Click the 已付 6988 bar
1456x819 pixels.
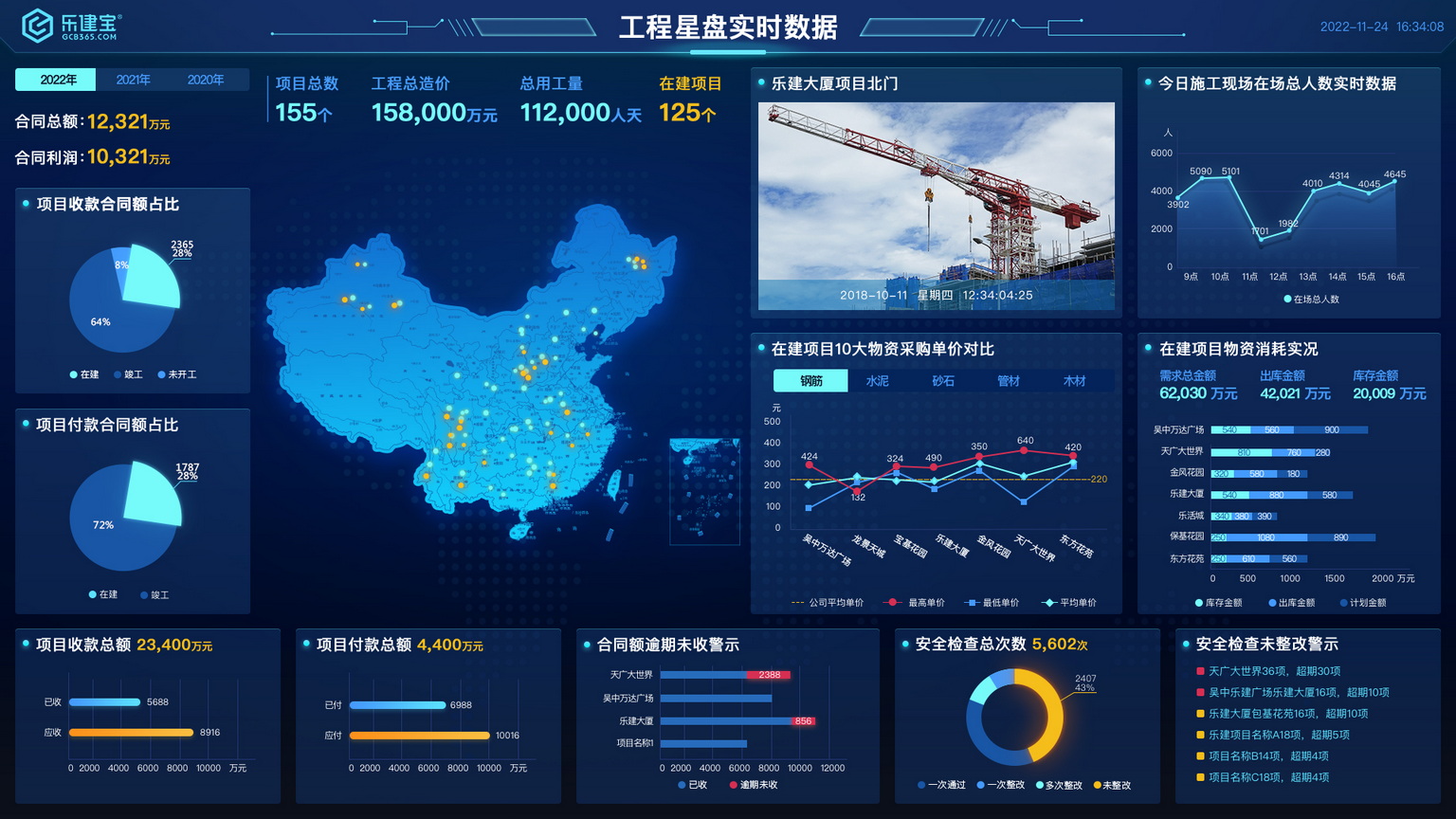[x=397, y=705]
